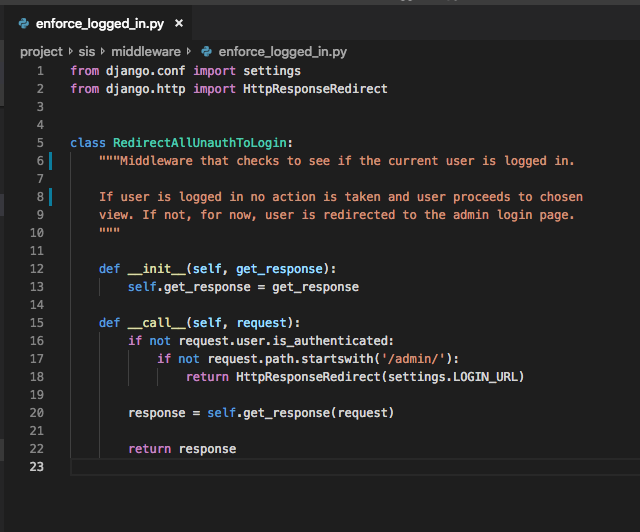The image size is (640, 532).
Task: Click the __call__ method name
Action: point(157,323)
